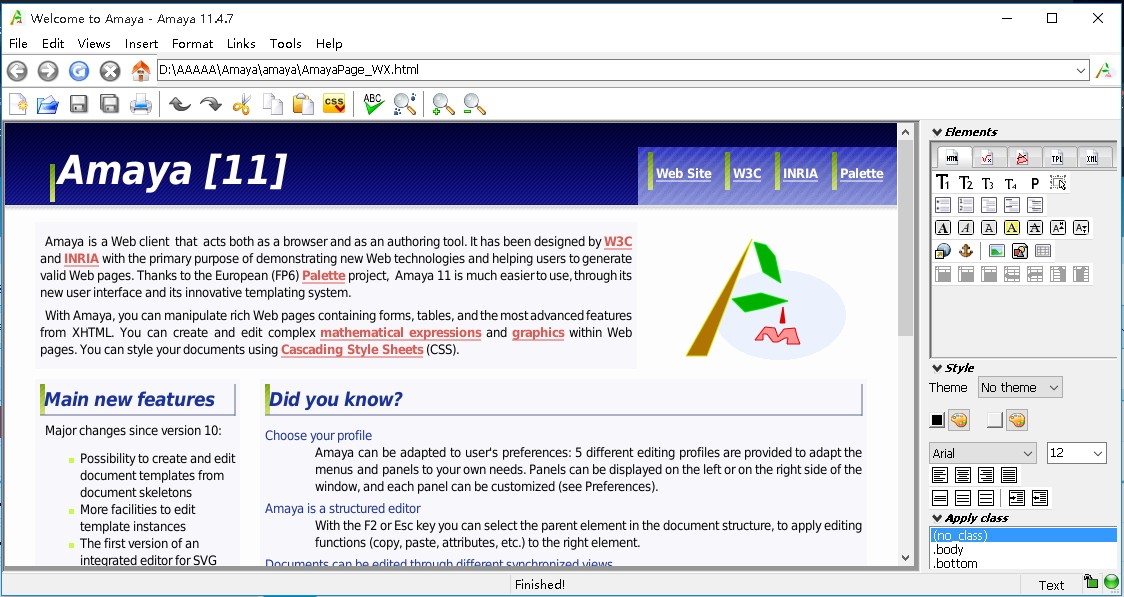The image size is (1124, 597).
Task: Insert a T2 heading element
Action: (x=966, y=183)
